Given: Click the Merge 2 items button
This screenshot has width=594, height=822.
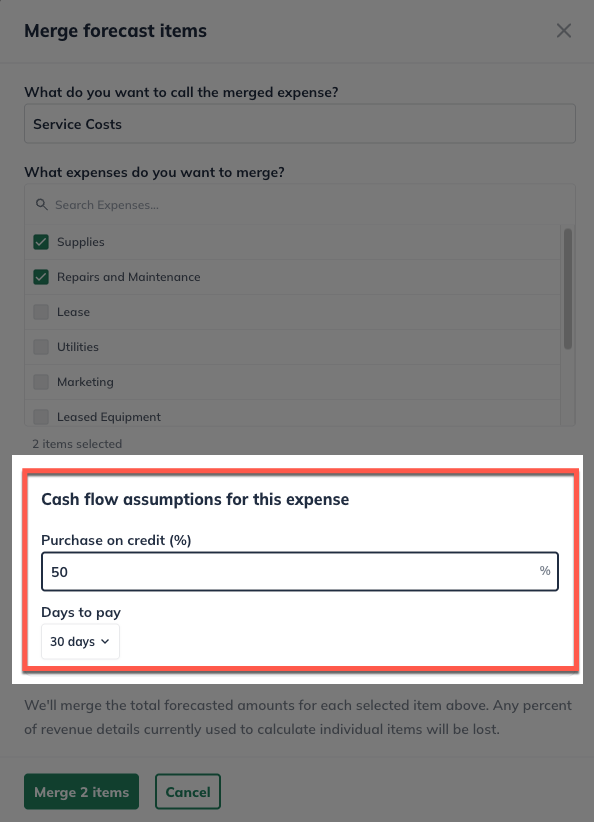Looking at the screenshot, I should tap(81, 791).
